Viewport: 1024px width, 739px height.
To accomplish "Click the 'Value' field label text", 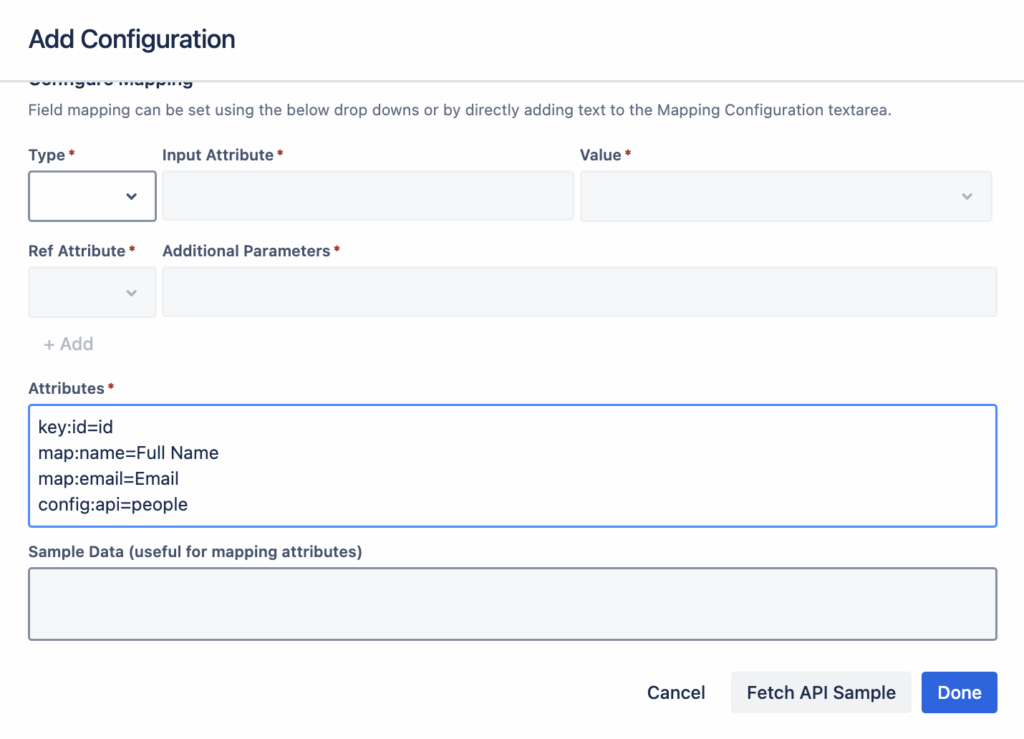I will coord(601,155).
